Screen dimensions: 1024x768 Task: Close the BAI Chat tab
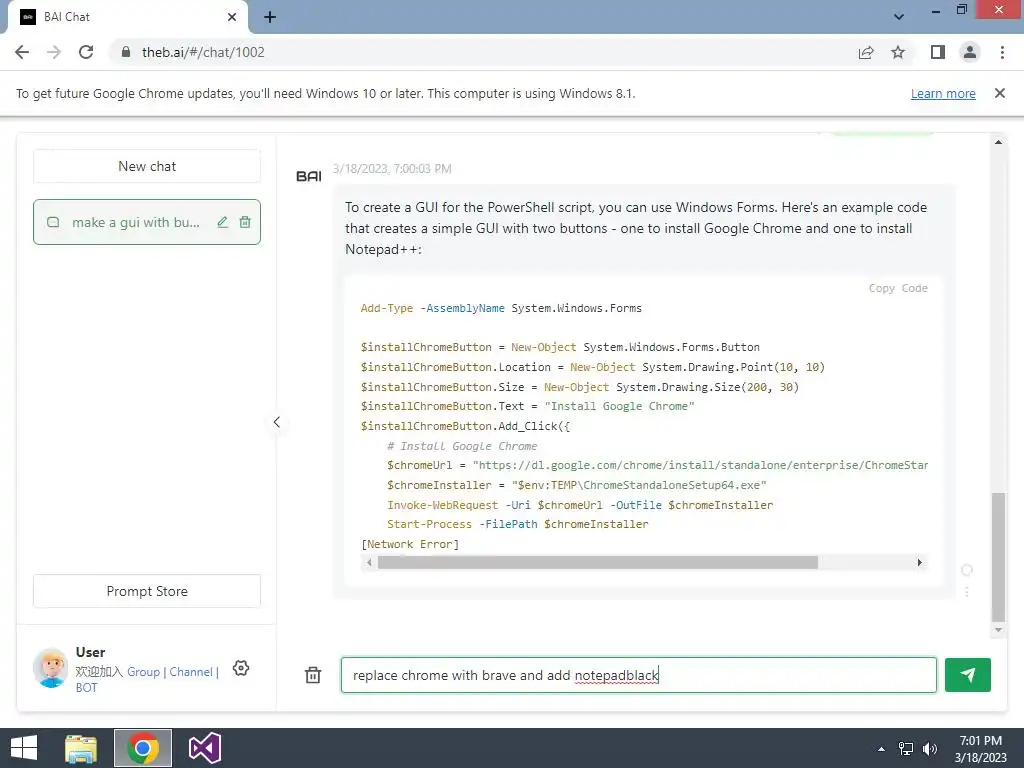(x=232, y=17)
